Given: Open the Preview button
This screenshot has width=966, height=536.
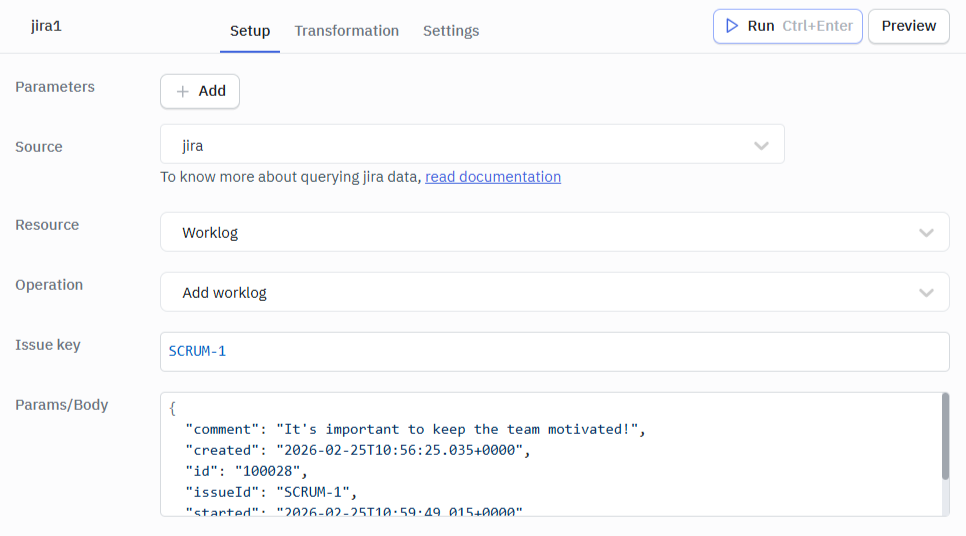Looking at the screenshot, I should [x=909, y=26].
